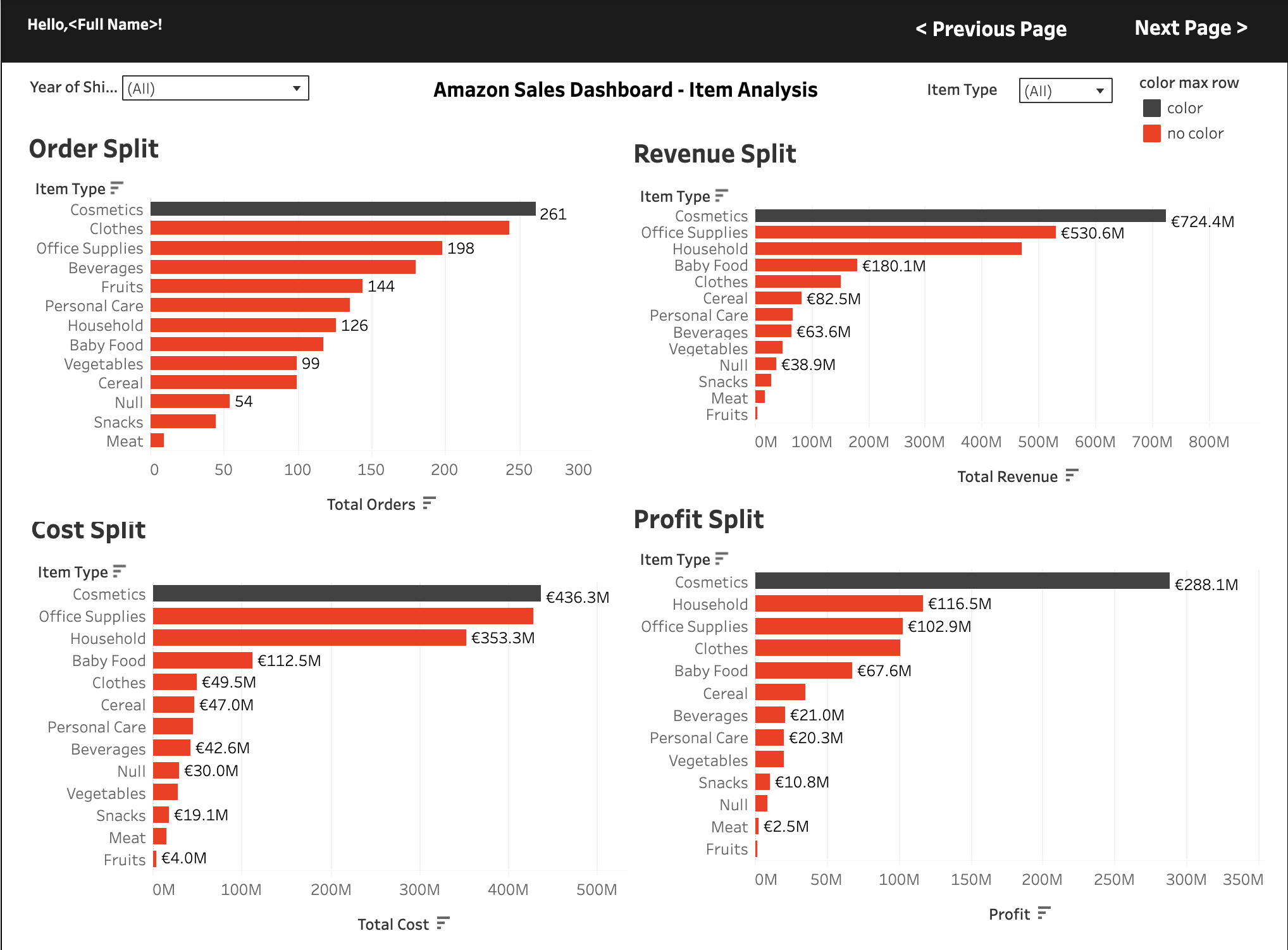Select the red 'no color' legend swatch
Screen dimensions: 1288x950
pos(1151,133)
